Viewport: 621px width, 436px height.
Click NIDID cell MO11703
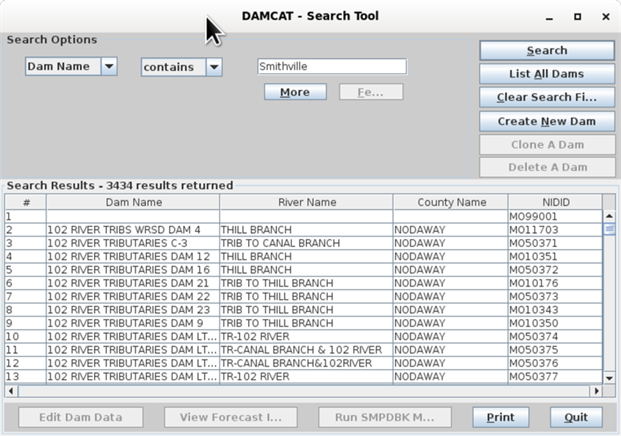[x=555, y=230]
